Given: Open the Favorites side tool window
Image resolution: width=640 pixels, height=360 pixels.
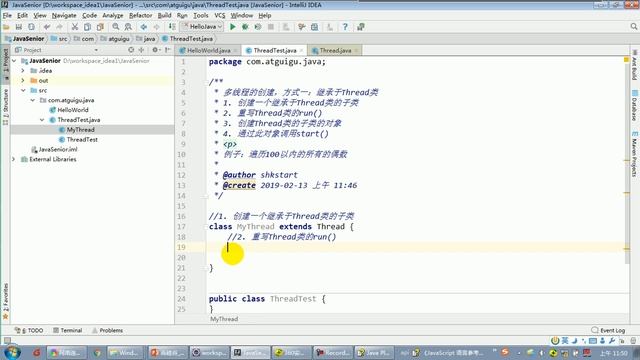Looking at the screenshot, I should pos(5,301).
